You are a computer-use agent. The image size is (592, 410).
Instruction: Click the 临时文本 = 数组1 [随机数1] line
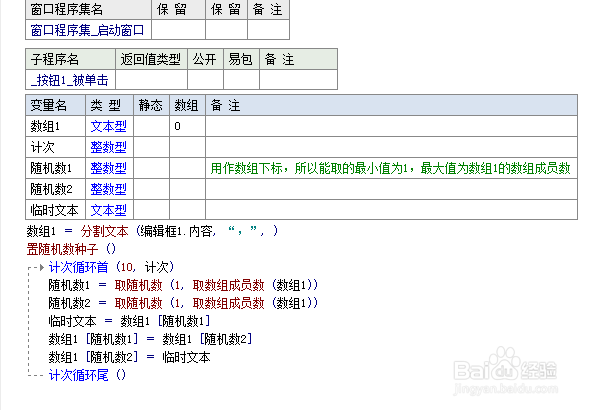pos(129,321)
